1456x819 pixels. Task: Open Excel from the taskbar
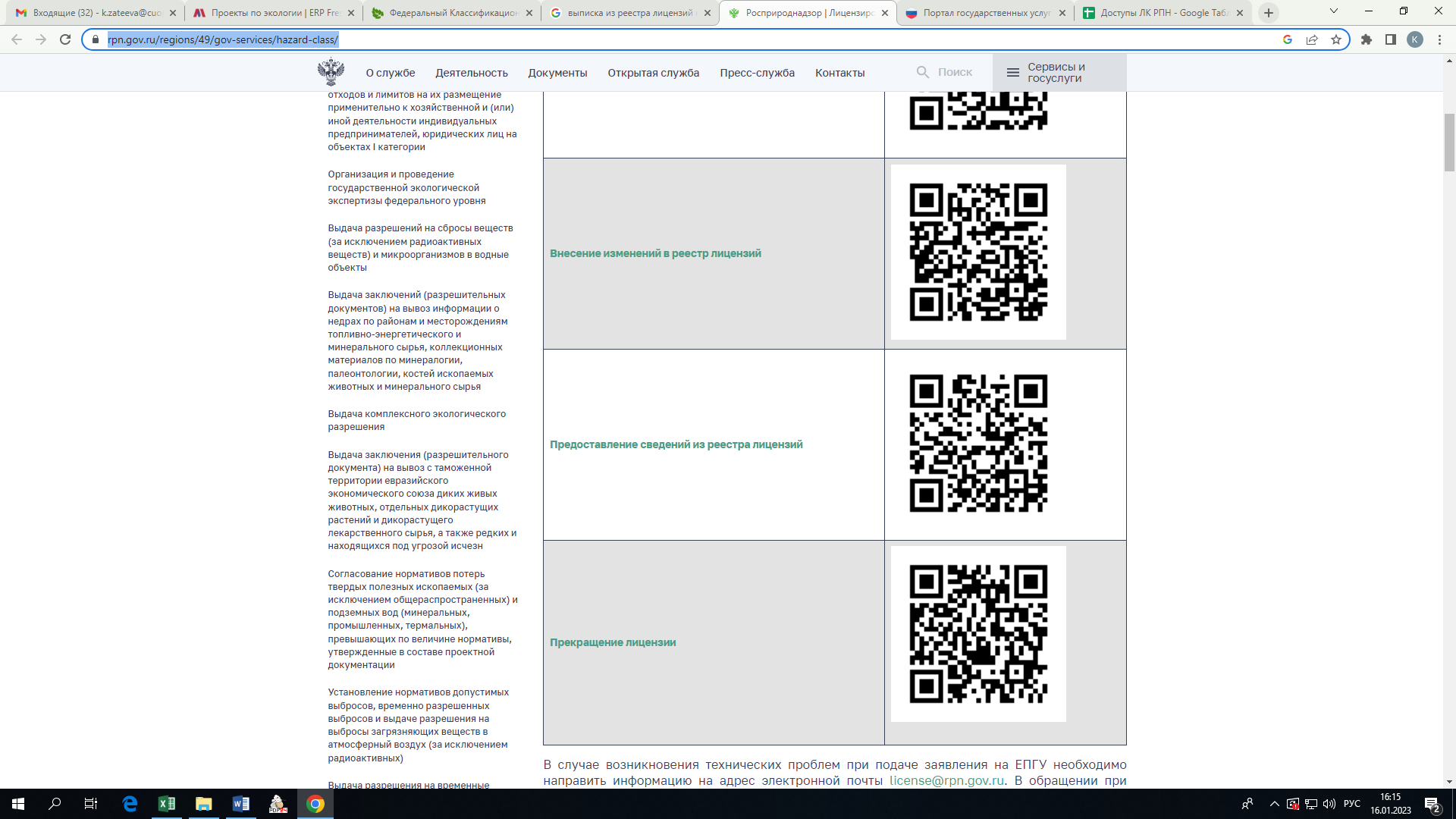click(167, 804)
